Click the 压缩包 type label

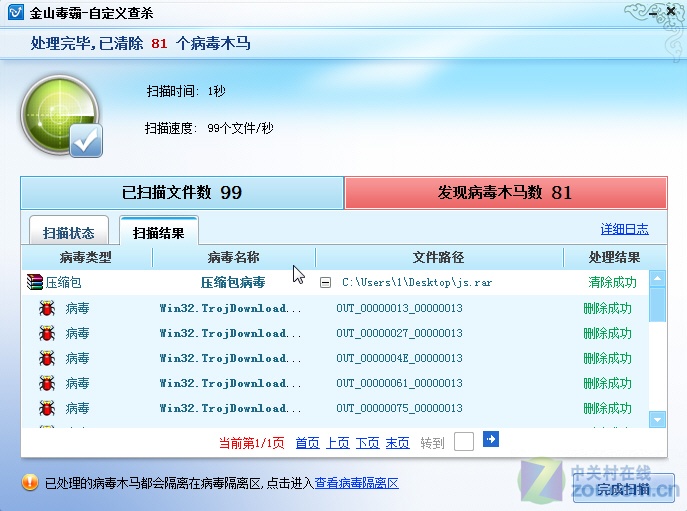pos(64,282)
